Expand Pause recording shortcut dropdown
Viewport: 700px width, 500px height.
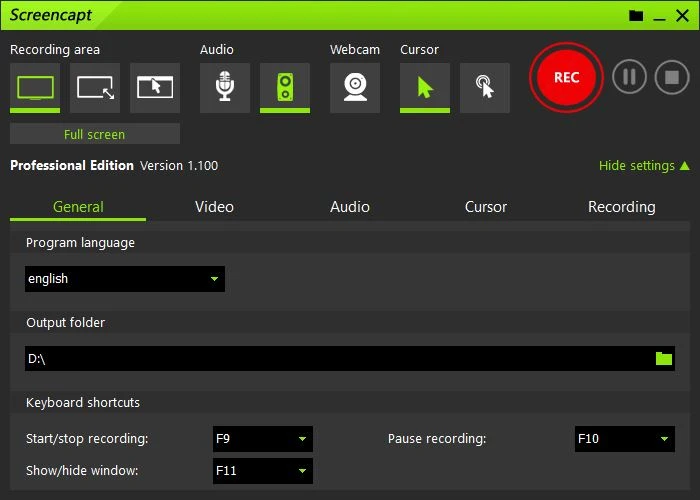[625, 439]
